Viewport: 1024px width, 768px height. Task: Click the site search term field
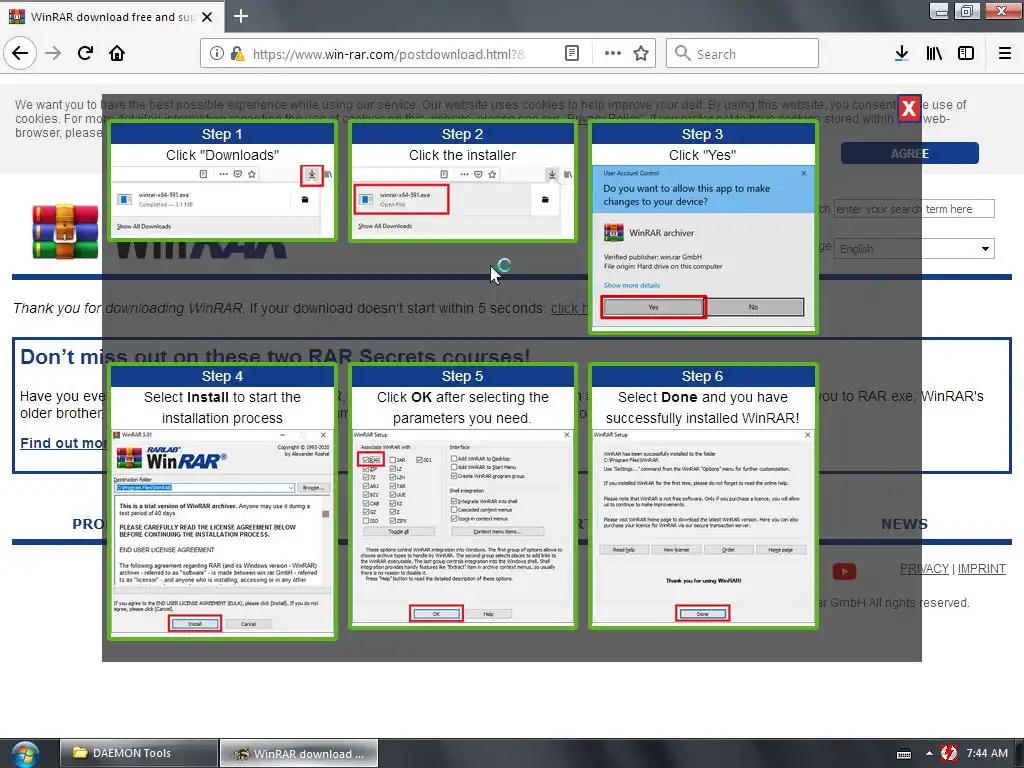tap(914, 209)
